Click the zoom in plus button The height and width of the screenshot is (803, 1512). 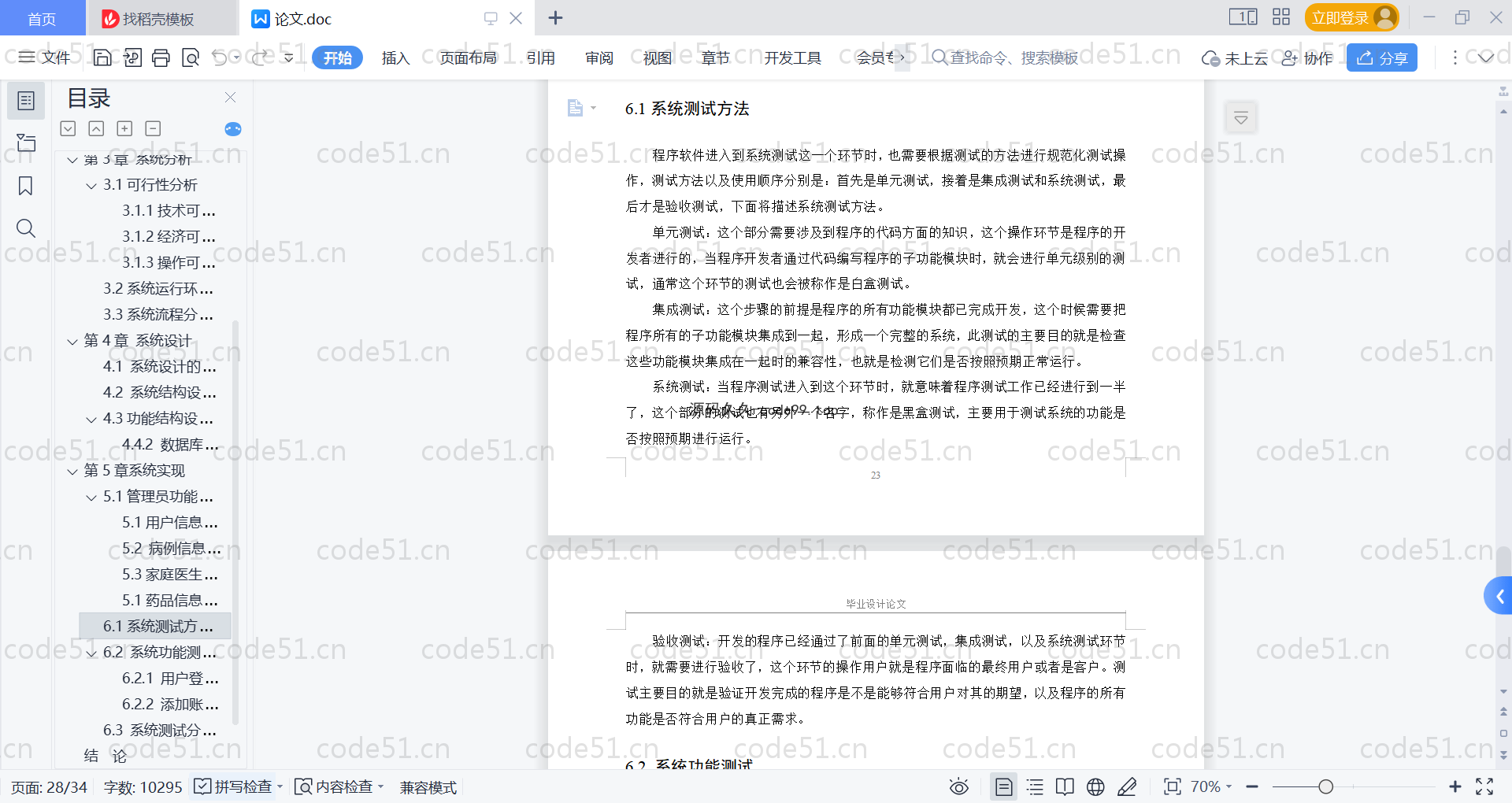[x=1455, y=786]
